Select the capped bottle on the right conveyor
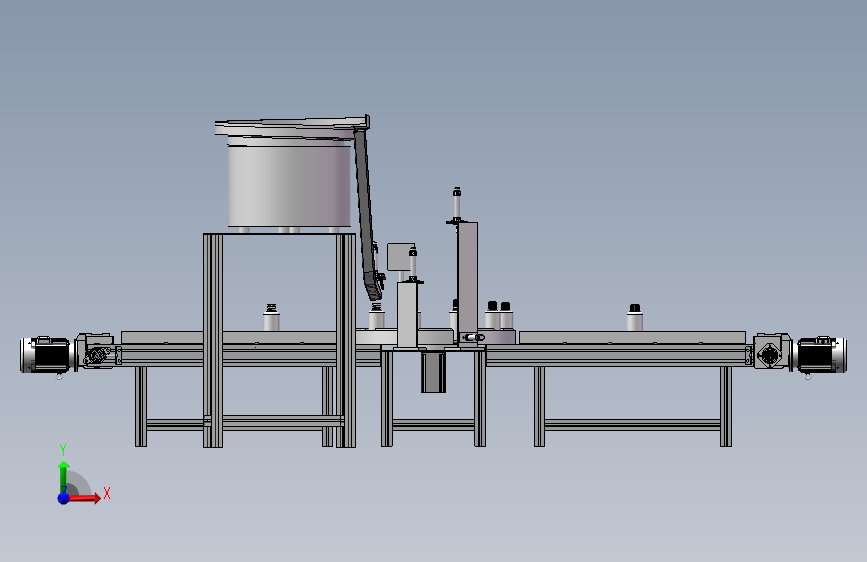Viewport: 867px width, 562px height. click(x=635, y=318)
